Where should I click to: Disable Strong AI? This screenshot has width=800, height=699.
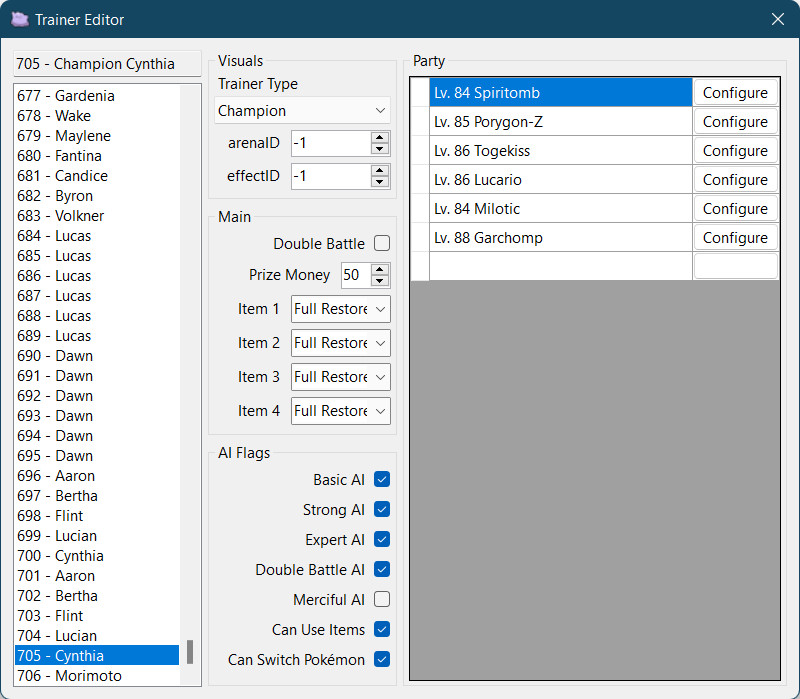(x=381, y=509)
